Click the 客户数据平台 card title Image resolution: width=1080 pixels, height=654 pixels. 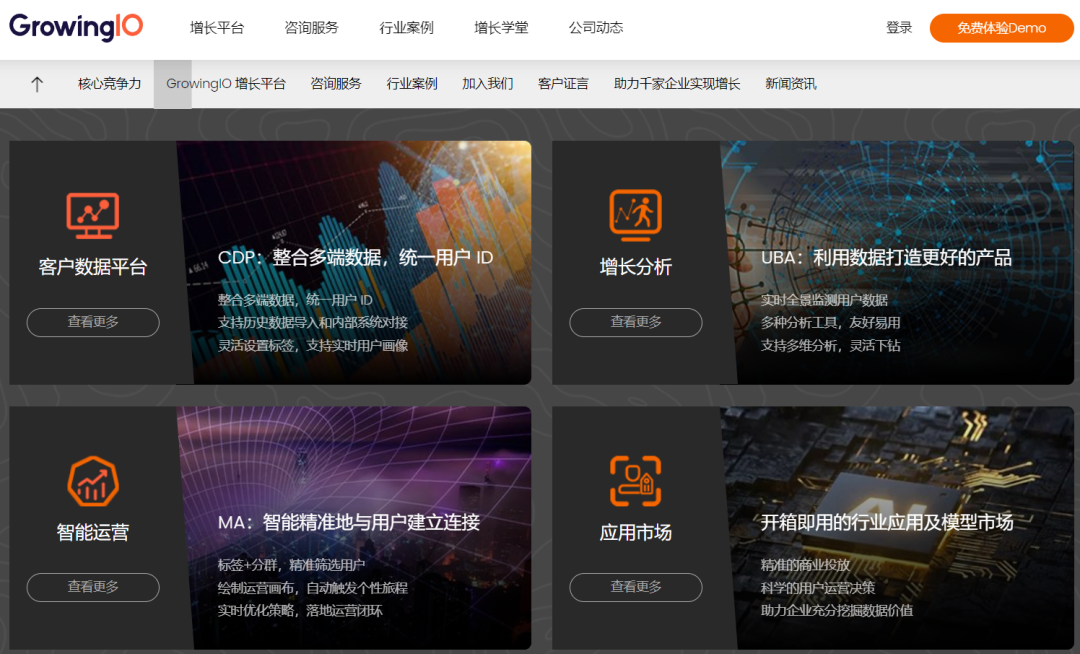[x=93, y=267]
